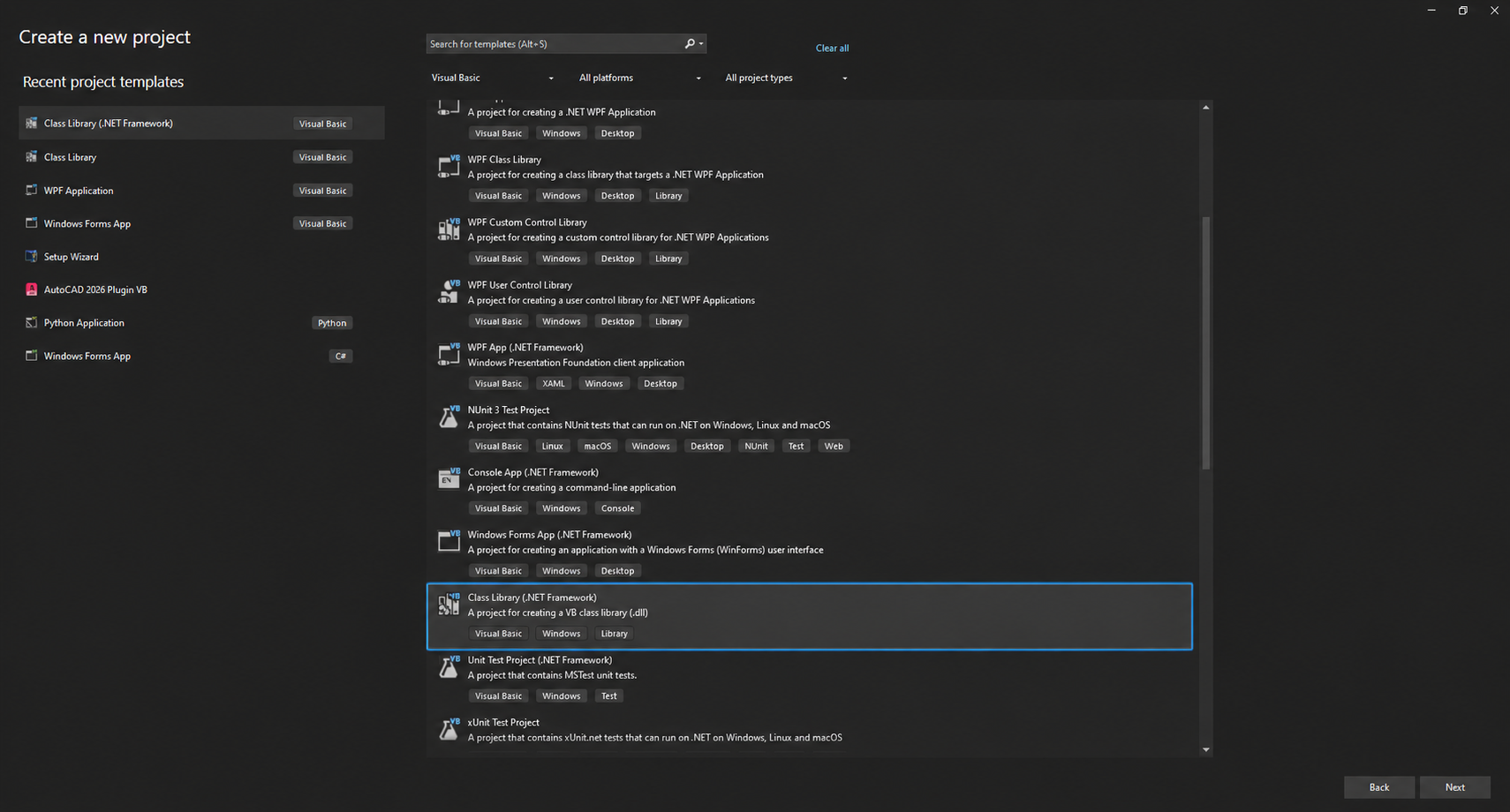The image size is (1510, 812).
Task: Click the AutoCAD 2026 Plugin VB icon
Action: click(x=32, y=289)
